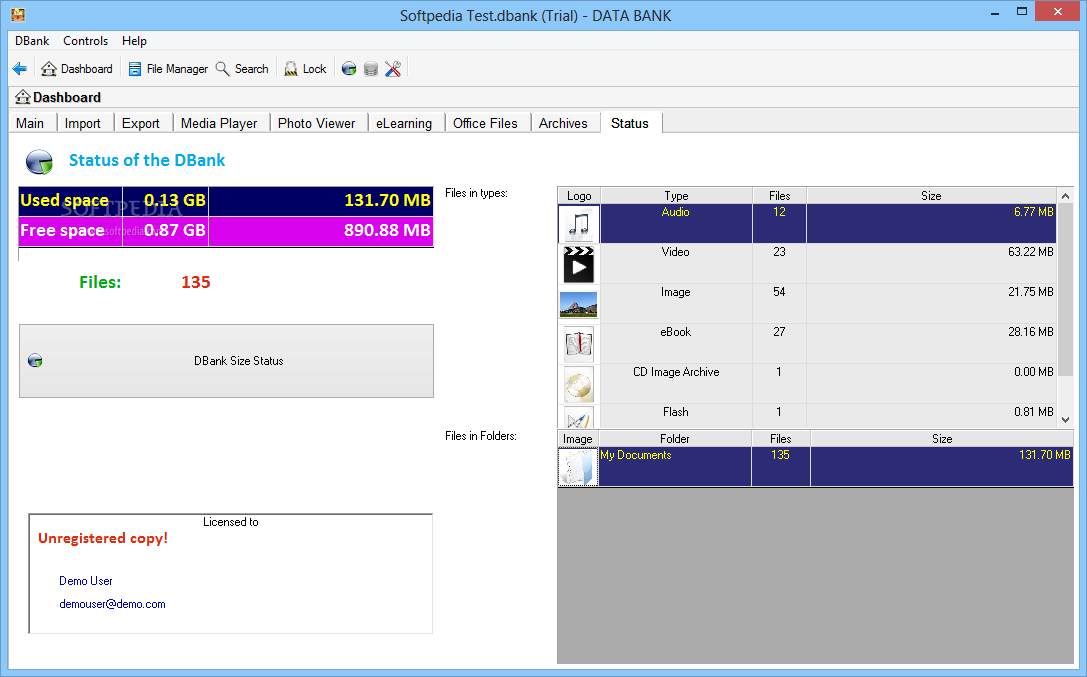Select the Flash type logo icon
This screenshot has height=677, width=1087.
point(578,416)
